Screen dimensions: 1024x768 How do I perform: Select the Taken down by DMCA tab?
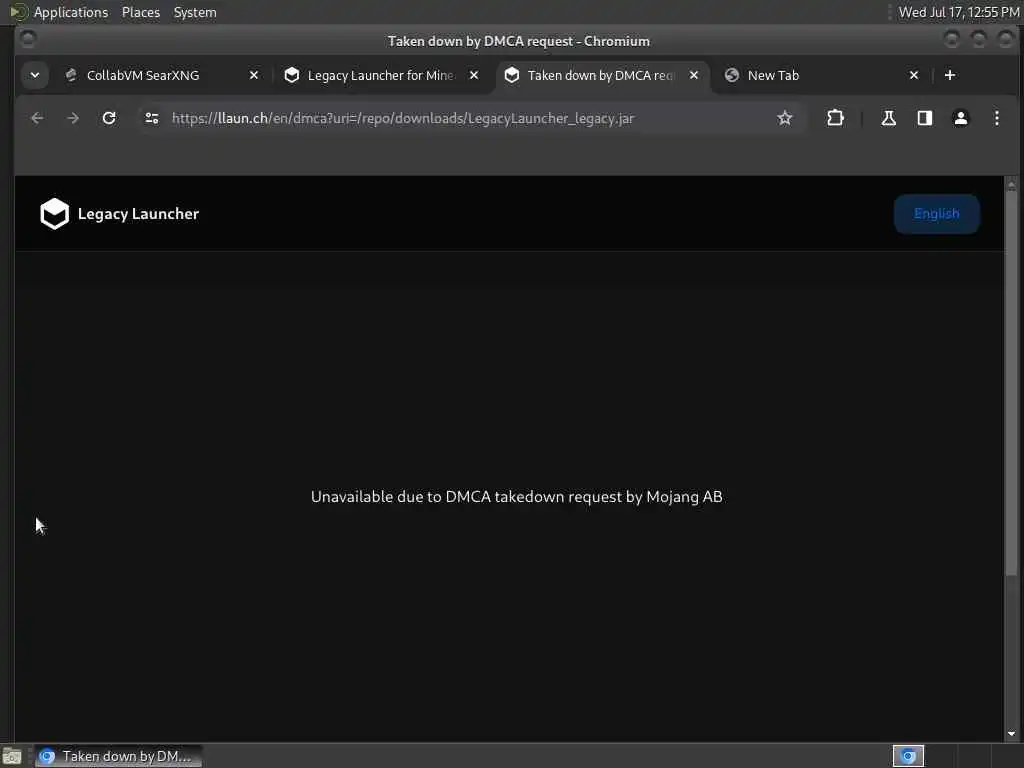[600, 75]
